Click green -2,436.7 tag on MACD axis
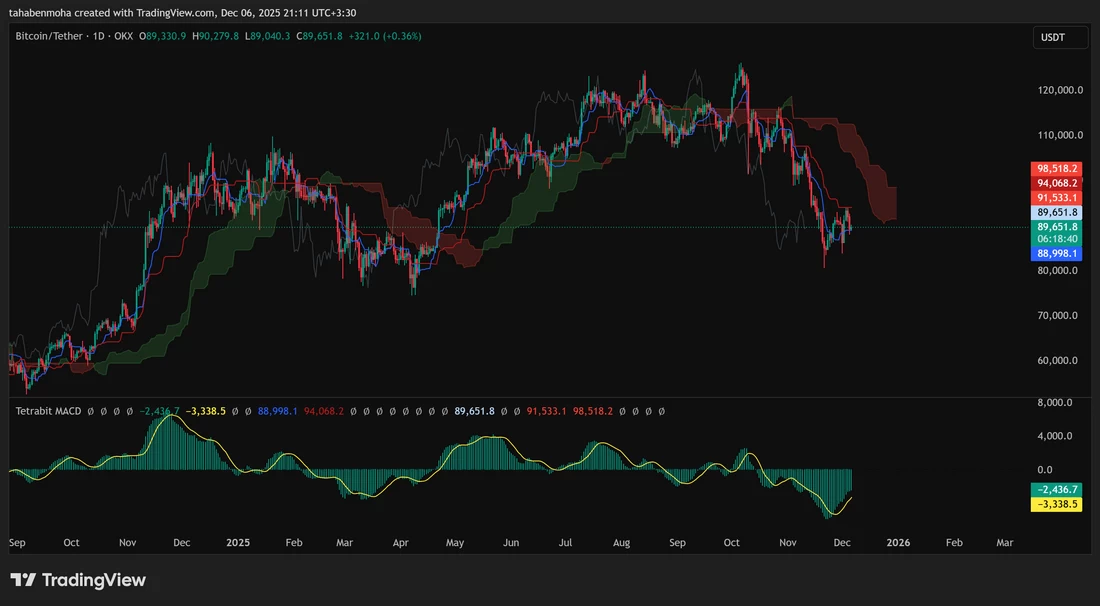Screen dimensions: 1100x606 click(1056, 490)
